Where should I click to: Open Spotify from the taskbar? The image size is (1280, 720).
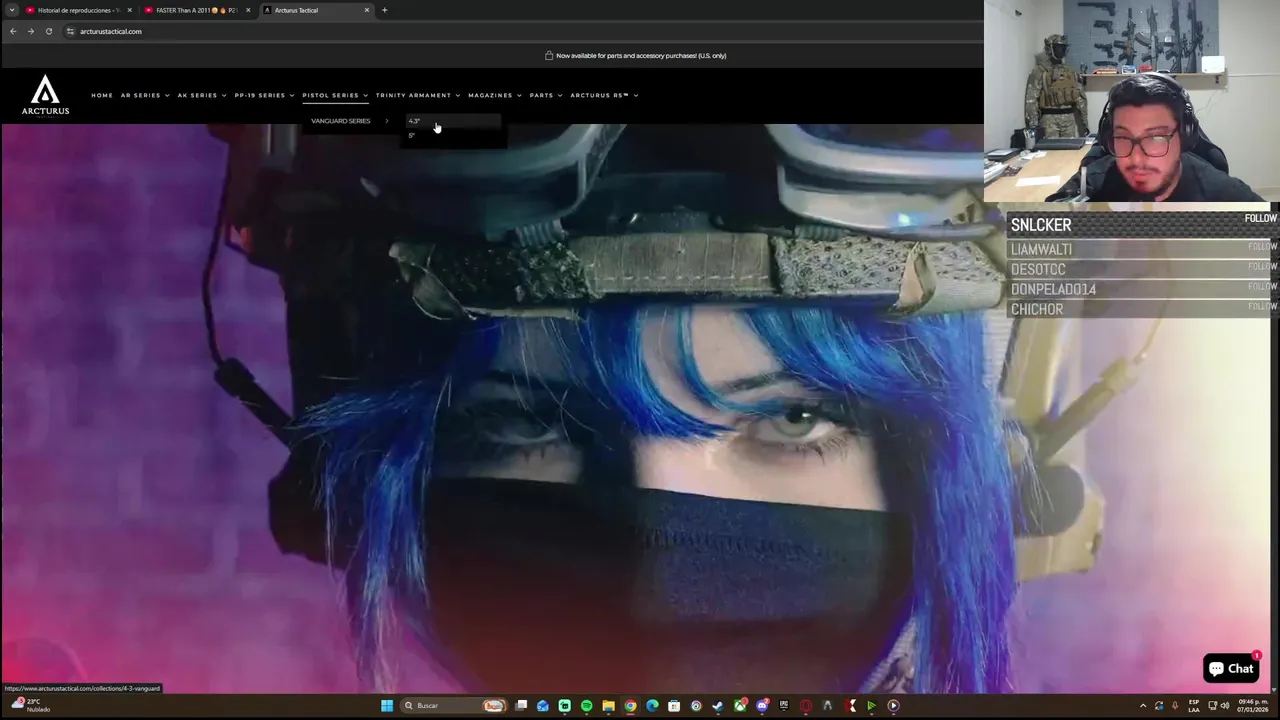coord(586,706)
